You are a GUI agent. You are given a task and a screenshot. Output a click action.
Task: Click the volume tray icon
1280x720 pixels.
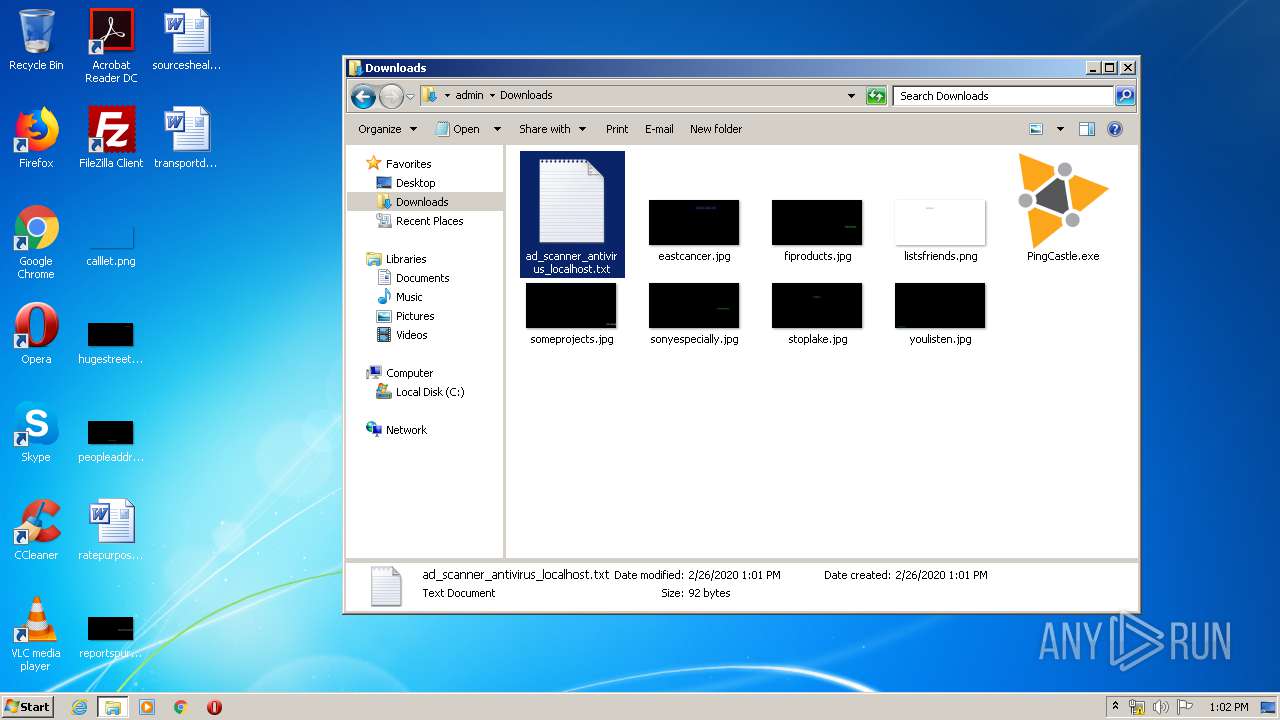pyautogui.click(x=1161, y=707)
